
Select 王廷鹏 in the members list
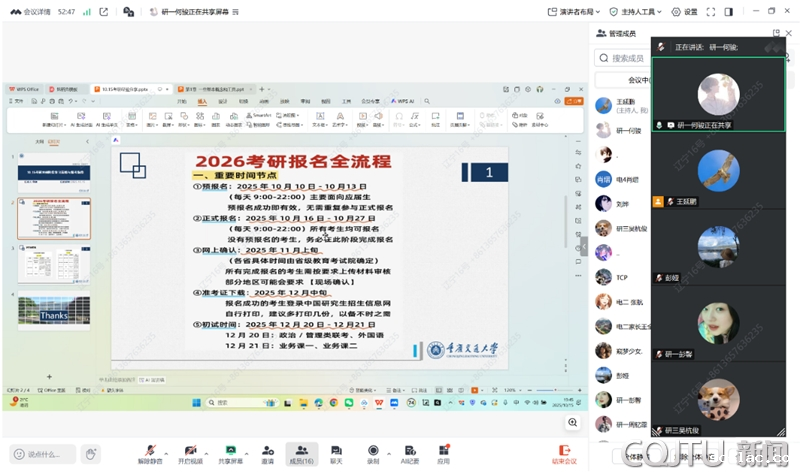coord(628,104)
